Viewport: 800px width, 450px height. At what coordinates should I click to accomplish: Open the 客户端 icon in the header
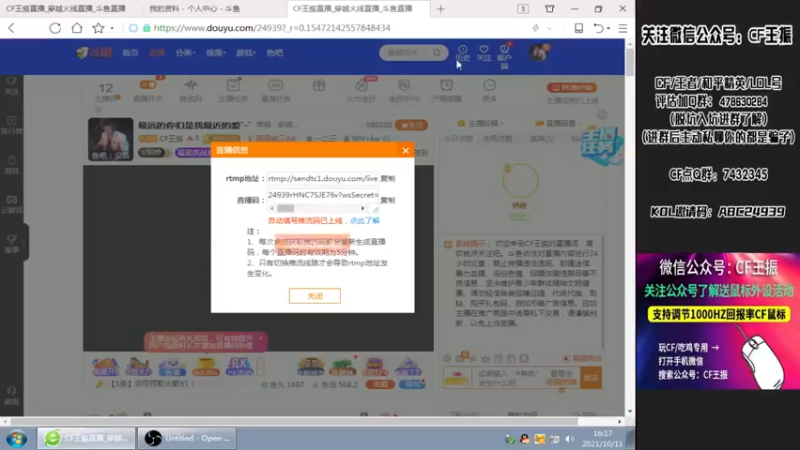pos(505,56)
